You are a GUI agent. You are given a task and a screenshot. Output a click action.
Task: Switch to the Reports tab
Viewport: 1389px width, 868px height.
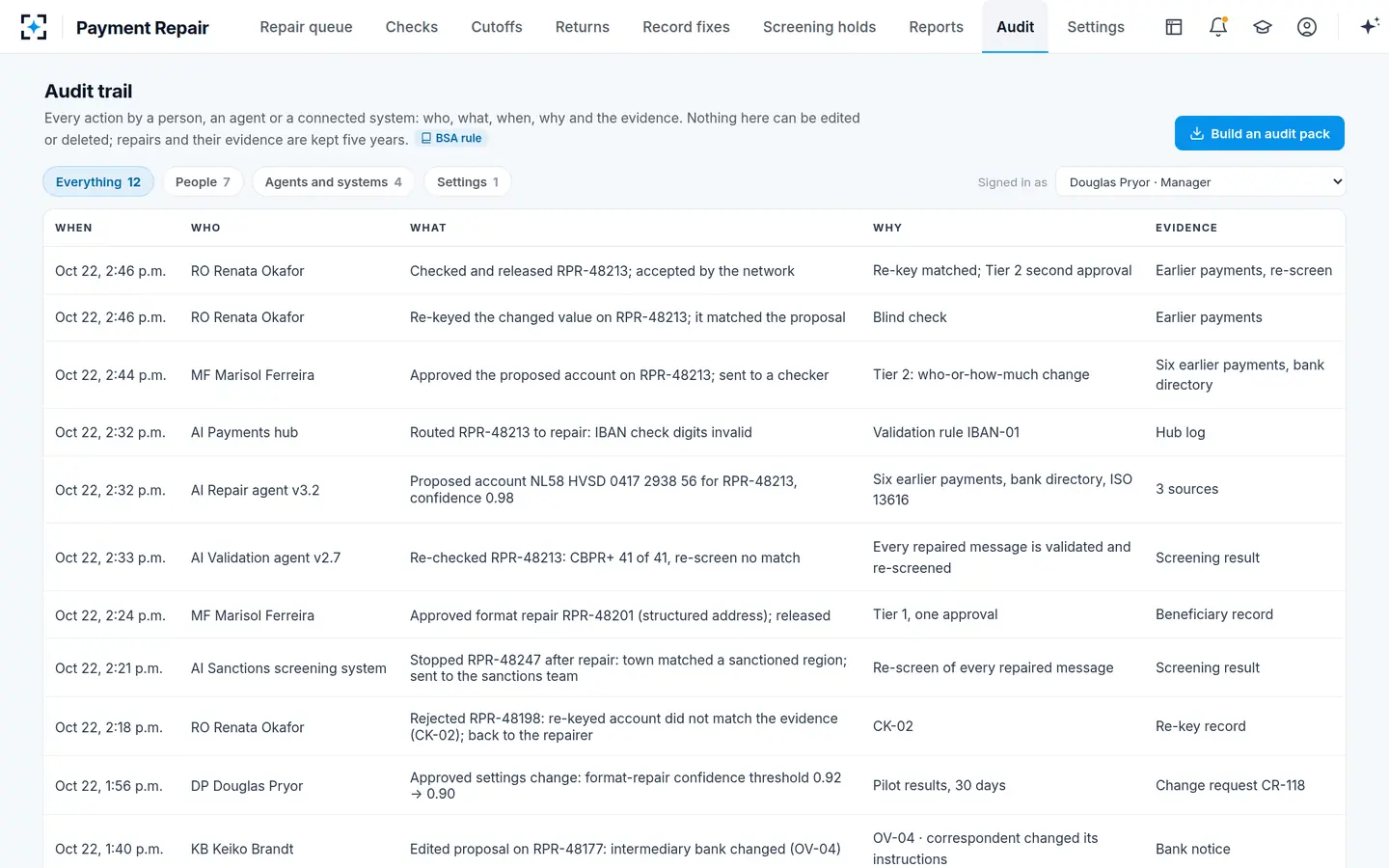937,27
